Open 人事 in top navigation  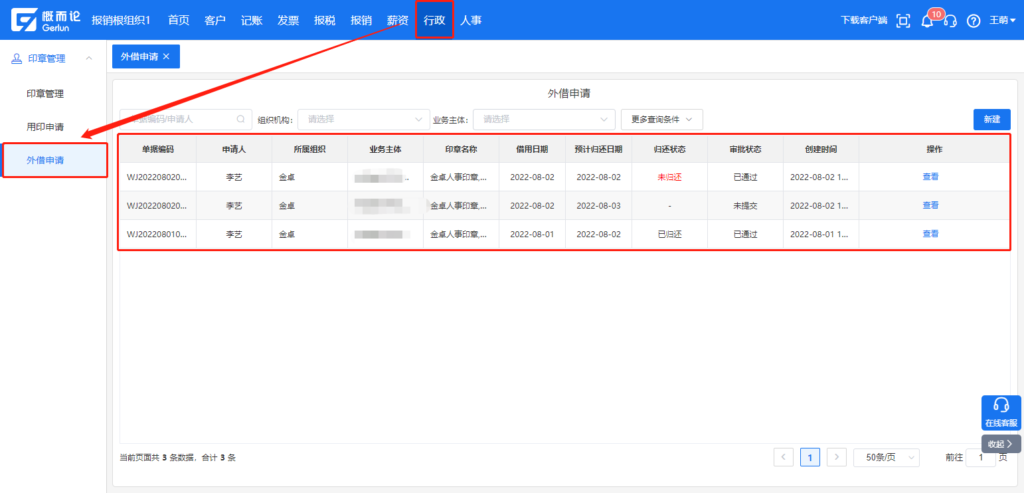coord(471,20)
